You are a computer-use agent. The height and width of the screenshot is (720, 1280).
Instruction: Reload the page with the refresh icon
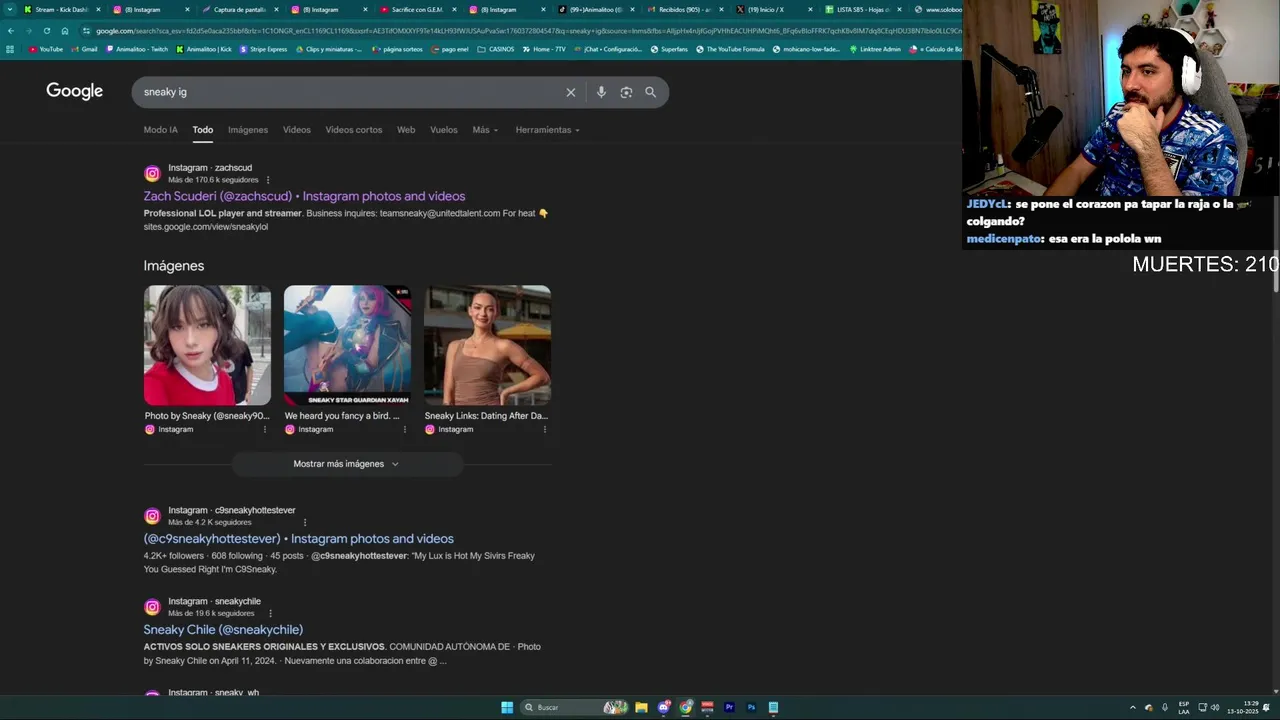(46, 31)
